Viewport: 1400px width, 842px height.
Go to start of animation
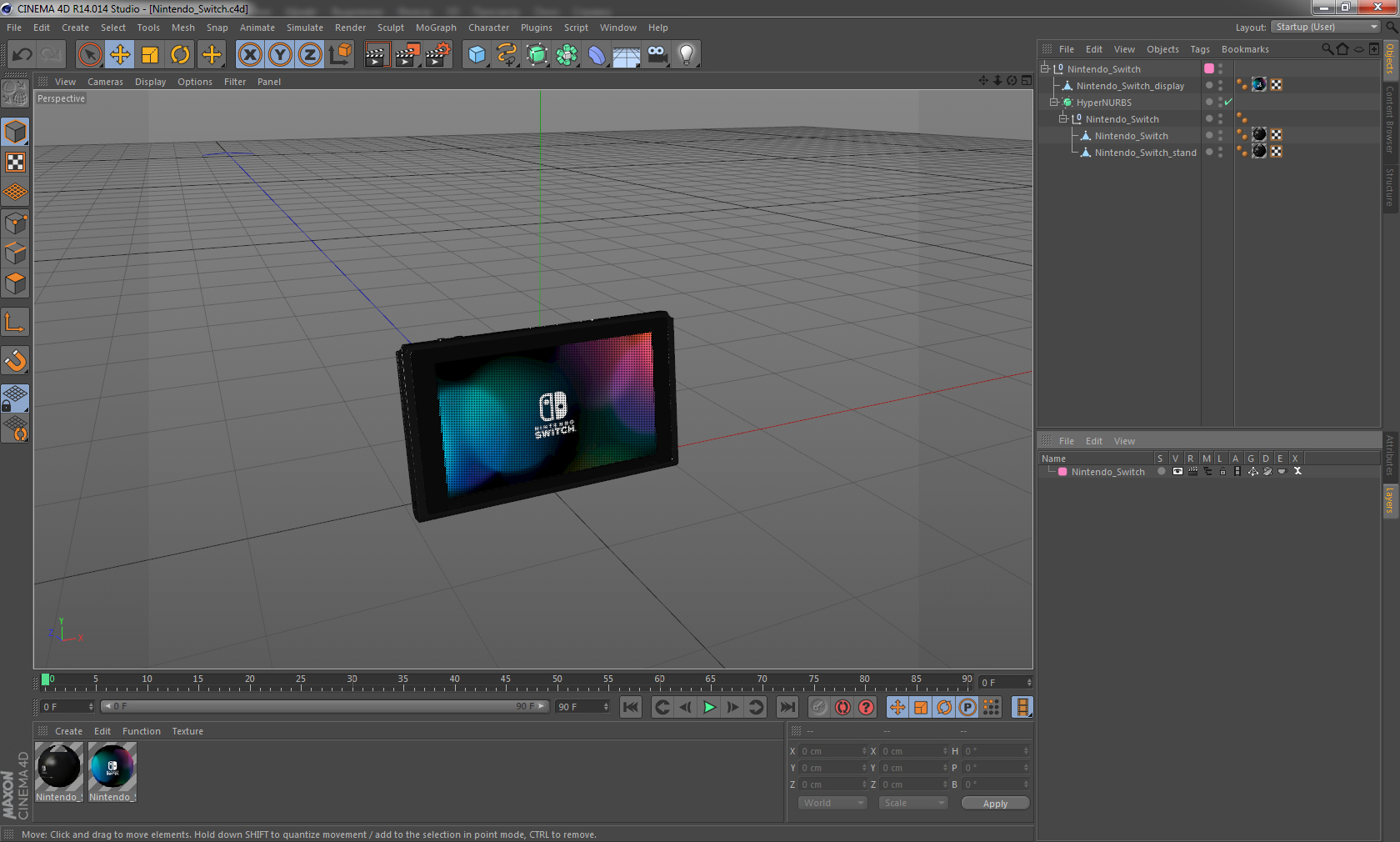click(631, 707)
